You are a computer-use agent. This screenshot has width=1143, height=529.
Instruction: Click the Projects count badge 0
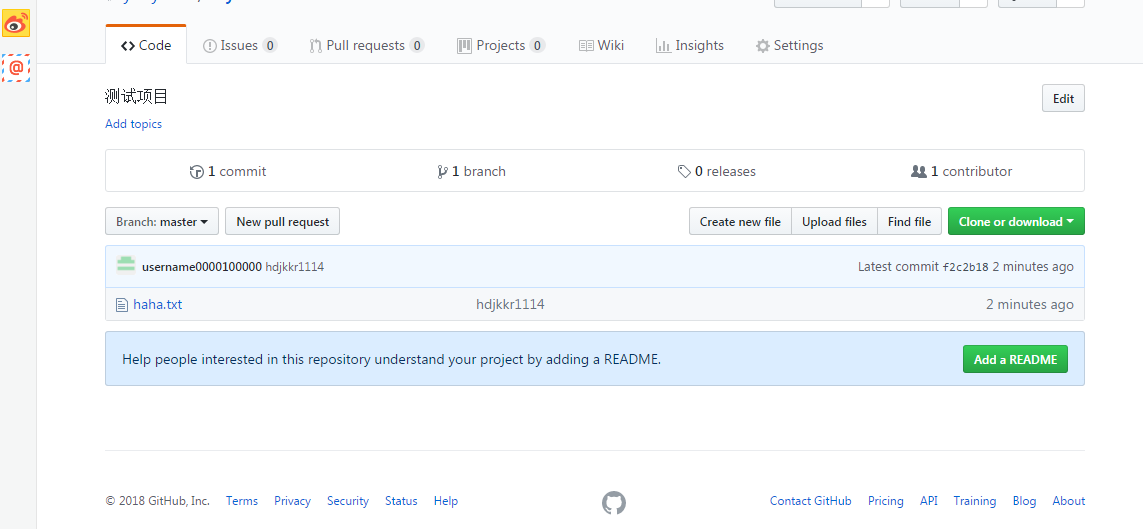click(537, 45)
